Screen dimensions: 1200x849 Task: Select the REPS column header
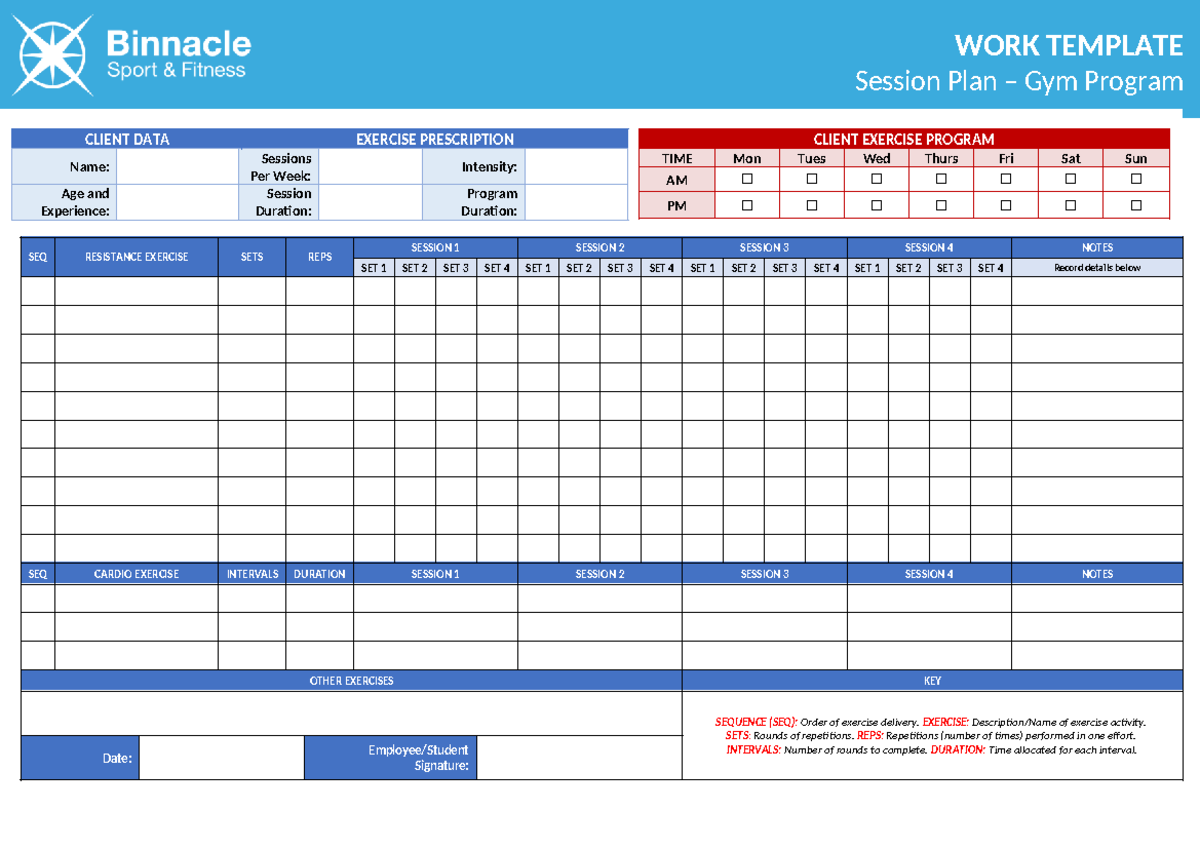(x=320, y=257)
